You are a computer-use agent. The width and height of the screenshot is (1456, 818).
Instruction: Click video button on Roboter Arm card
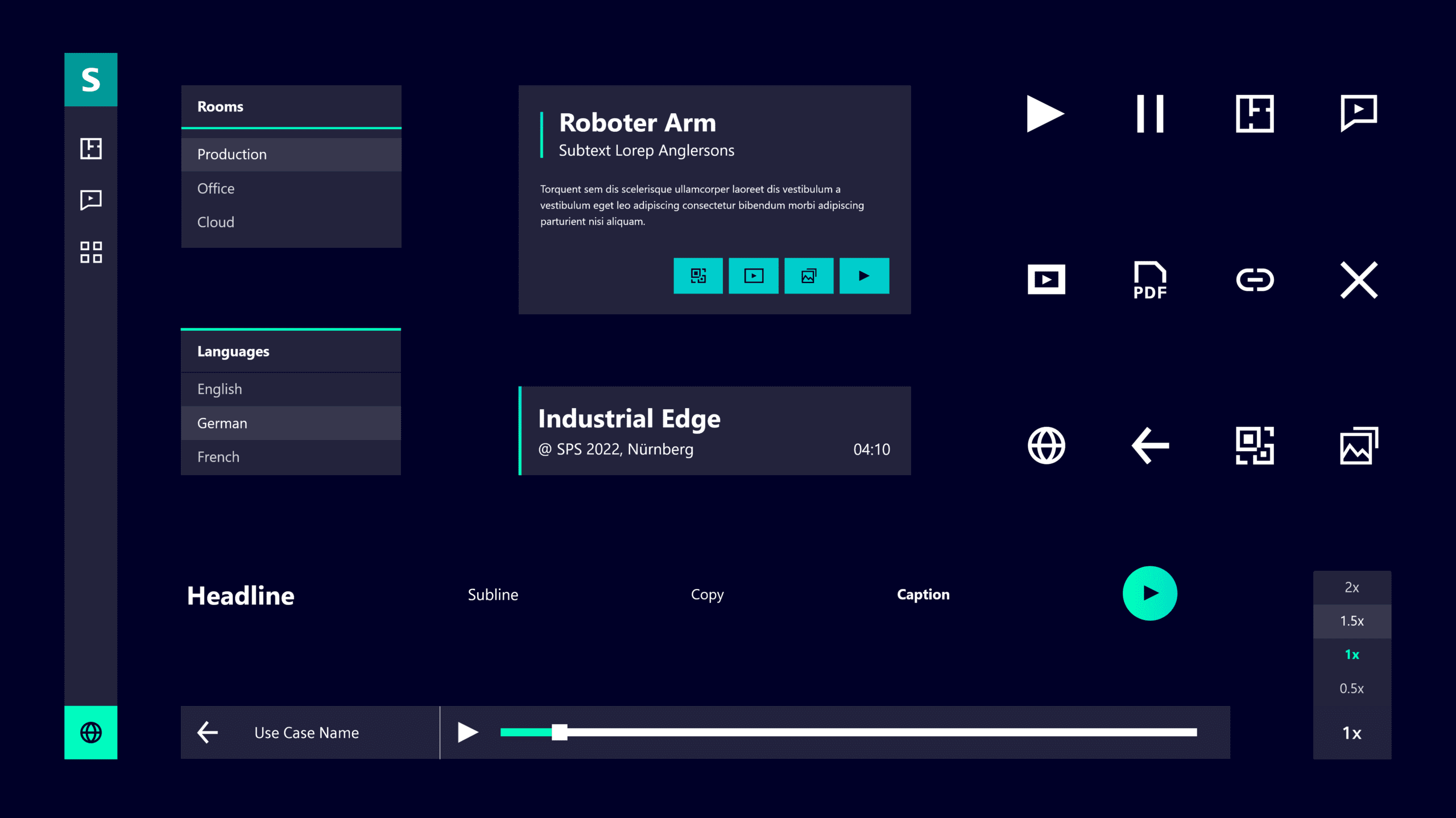pyautogui.click(x=754, y=276)
